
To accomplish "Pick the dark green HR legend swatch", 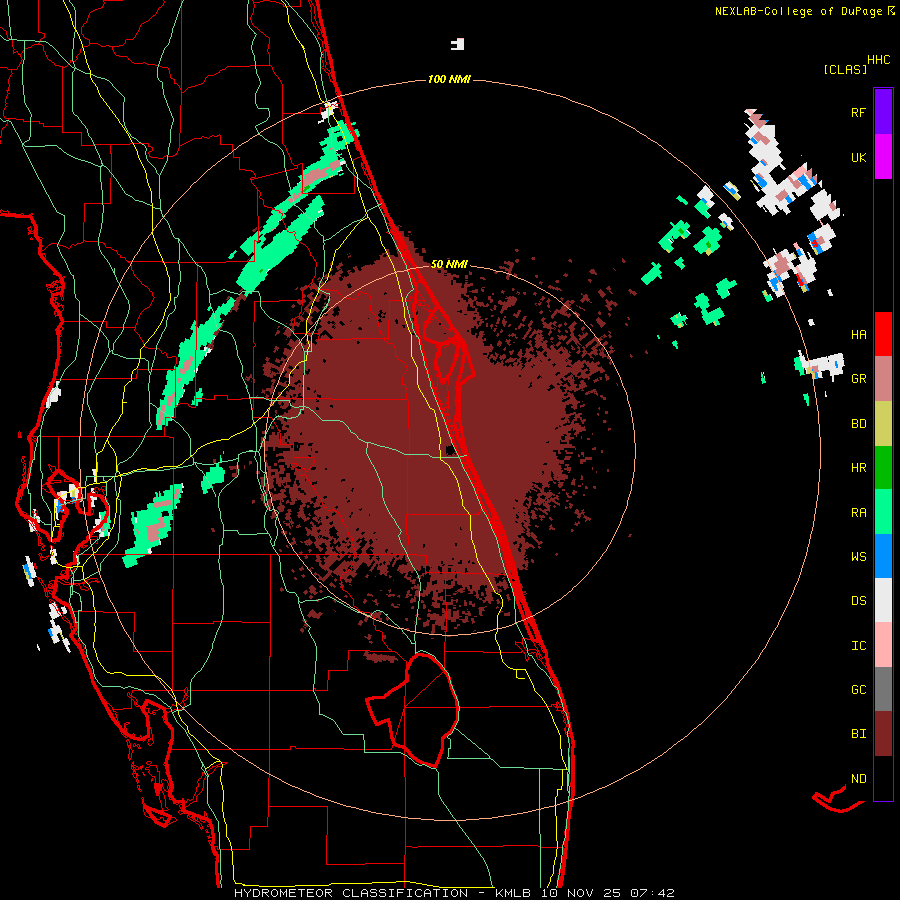I will click(x=883, y=468).
